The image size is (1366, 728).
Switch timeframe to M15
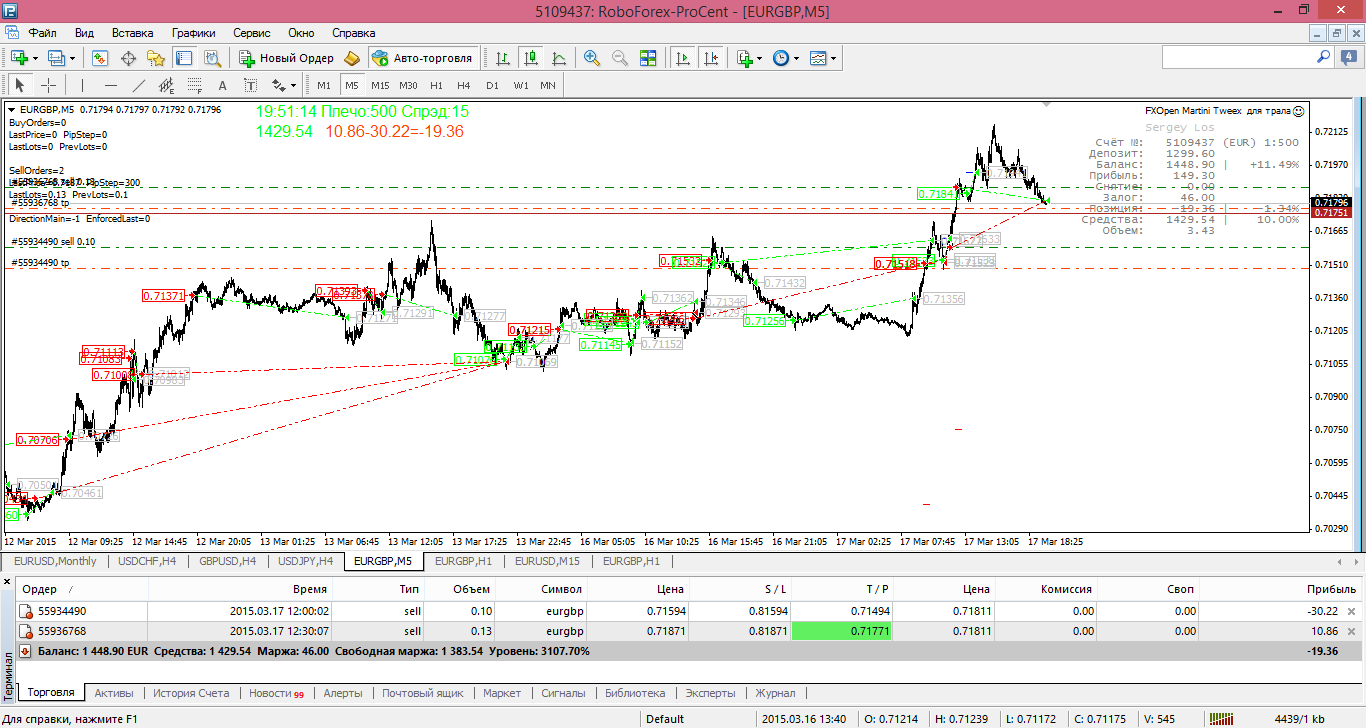(380, 85)
